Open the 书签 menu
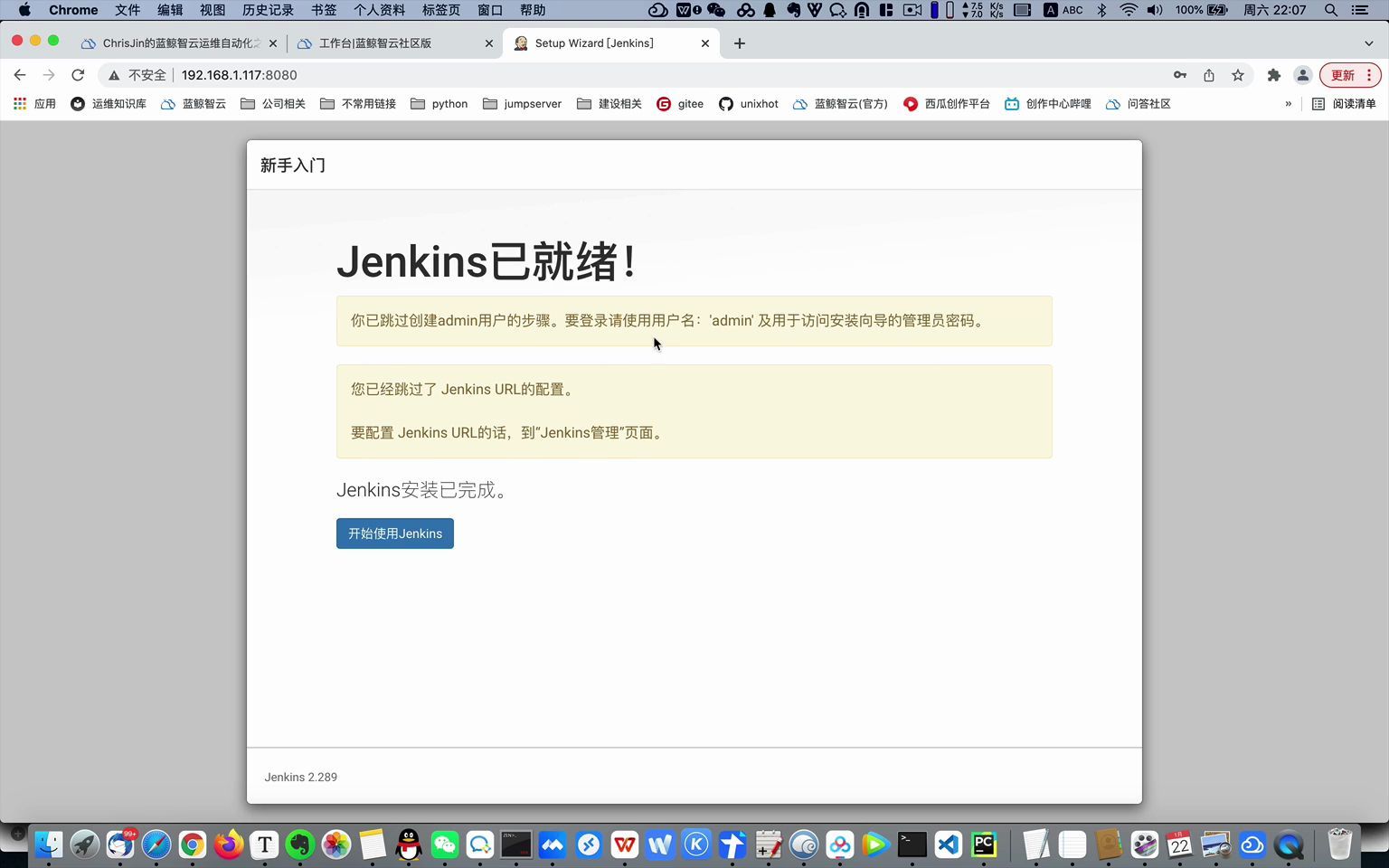This screenshot has height=868, width=1389. click(324, 10)
